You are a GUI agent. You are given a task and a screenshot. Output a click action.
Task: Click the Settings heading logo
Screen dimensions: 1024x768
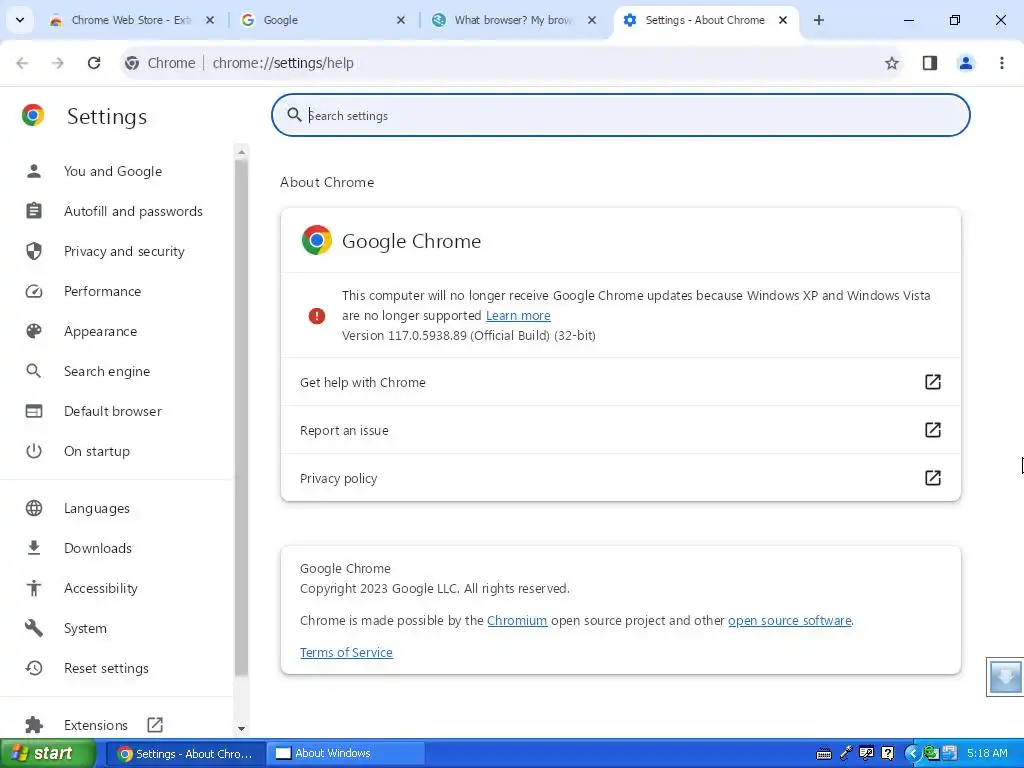33,115
